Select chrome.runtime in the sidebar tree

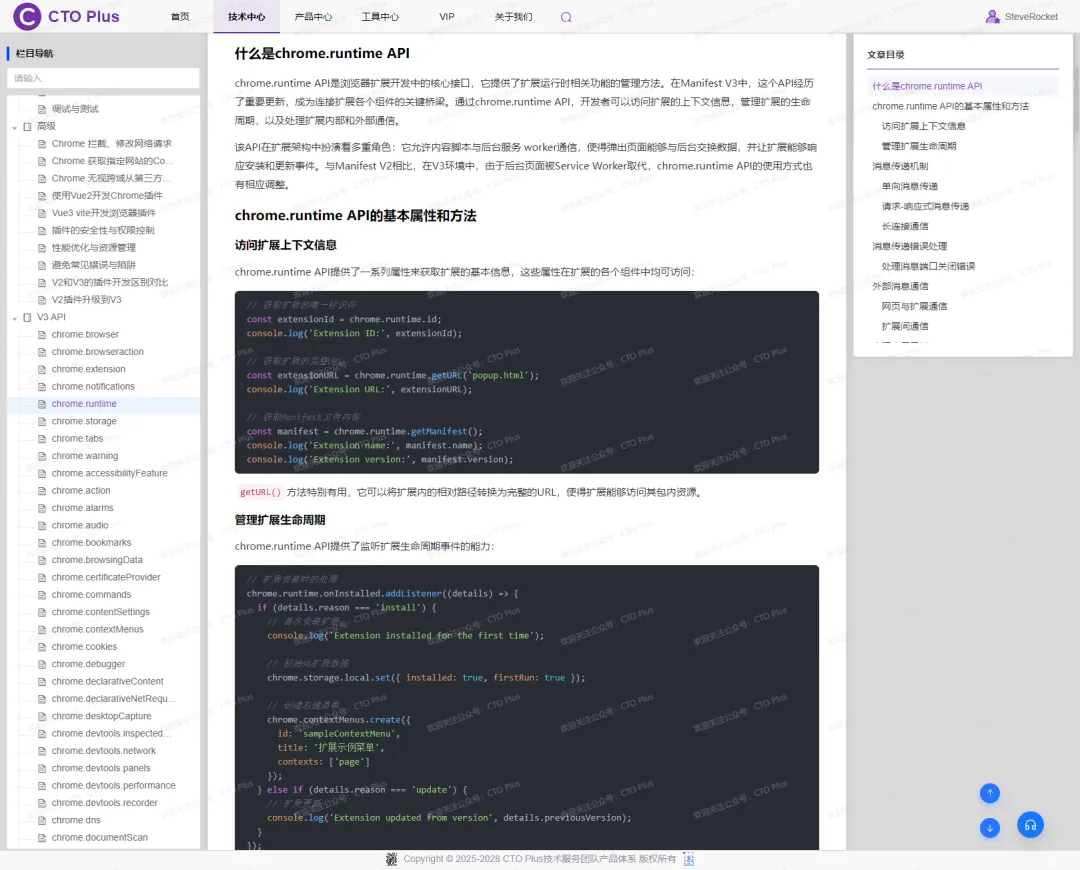pyautogui.click(x=84, y=404)
